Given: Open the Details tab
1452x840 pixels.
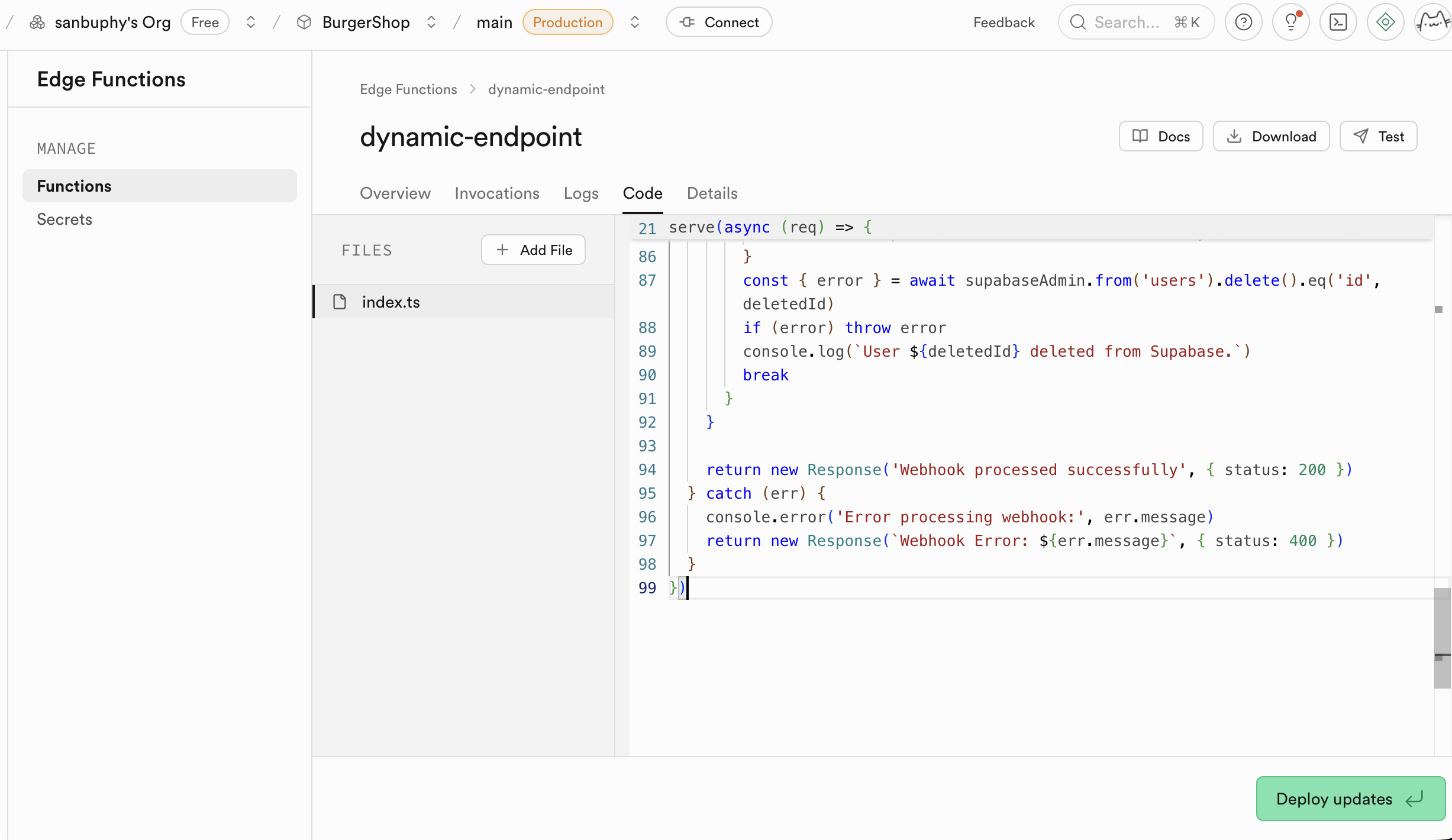Looking at the screenshot, I should (x=712, y=193).
